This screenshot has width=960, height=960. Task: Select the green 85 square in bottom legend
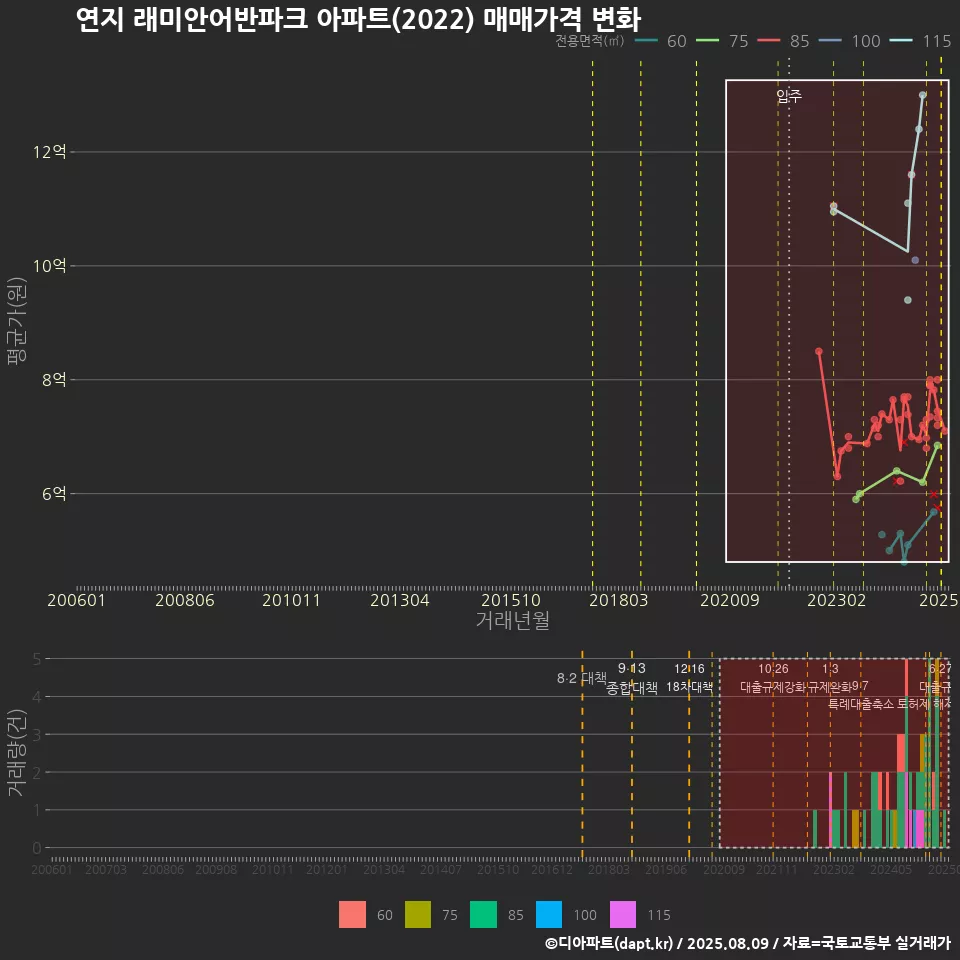click(483, 915)
